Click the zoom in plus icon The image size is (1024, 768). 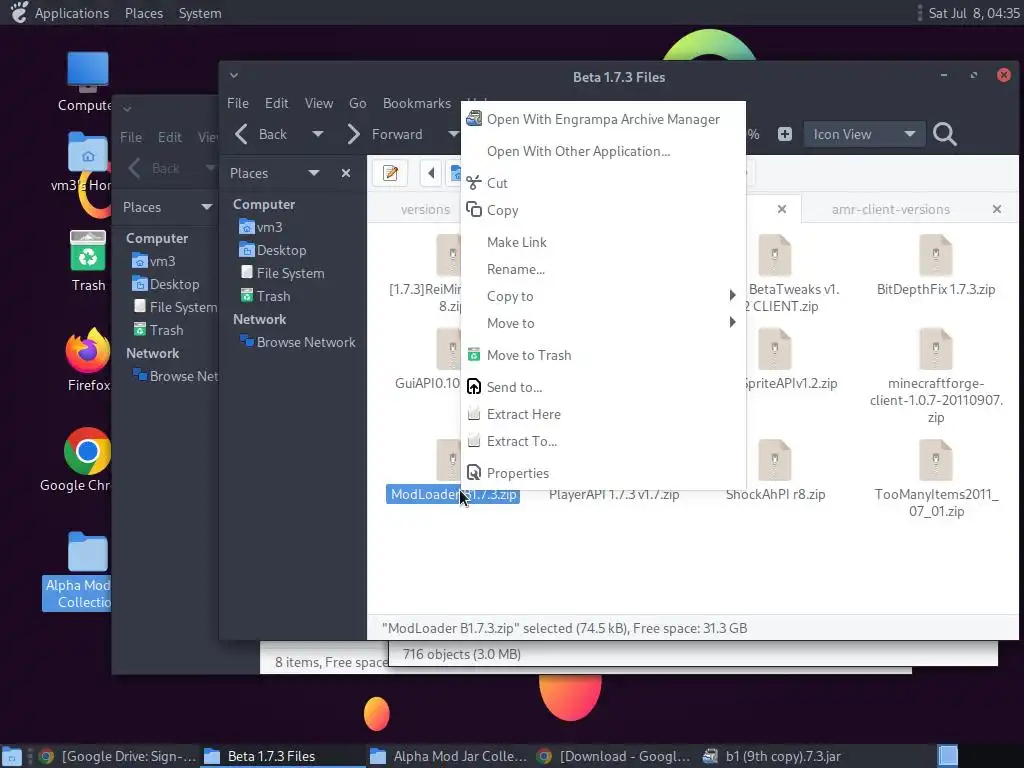[784, 135]
